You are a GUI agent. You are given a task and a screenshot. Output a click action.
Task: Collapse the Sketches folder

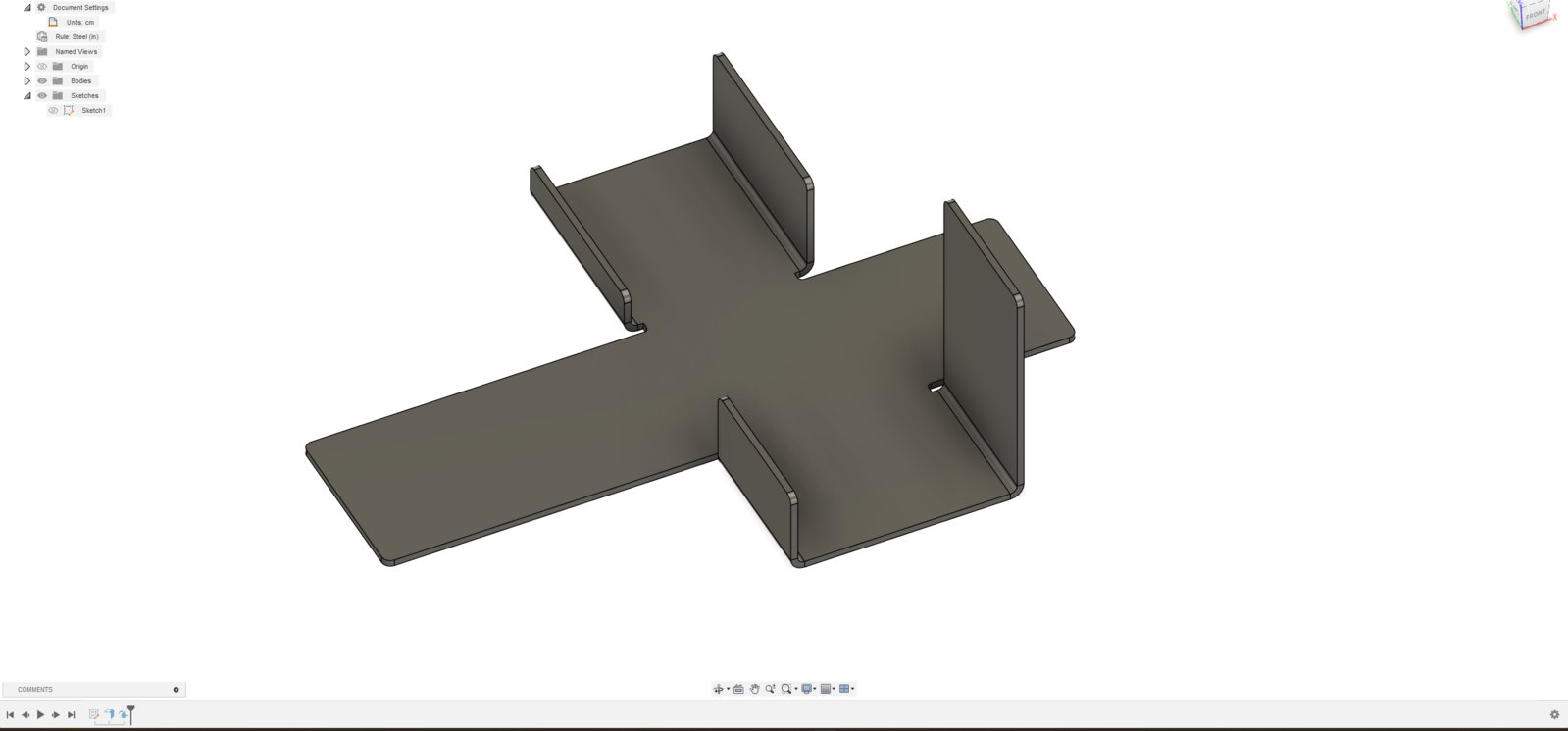point(27,95)
